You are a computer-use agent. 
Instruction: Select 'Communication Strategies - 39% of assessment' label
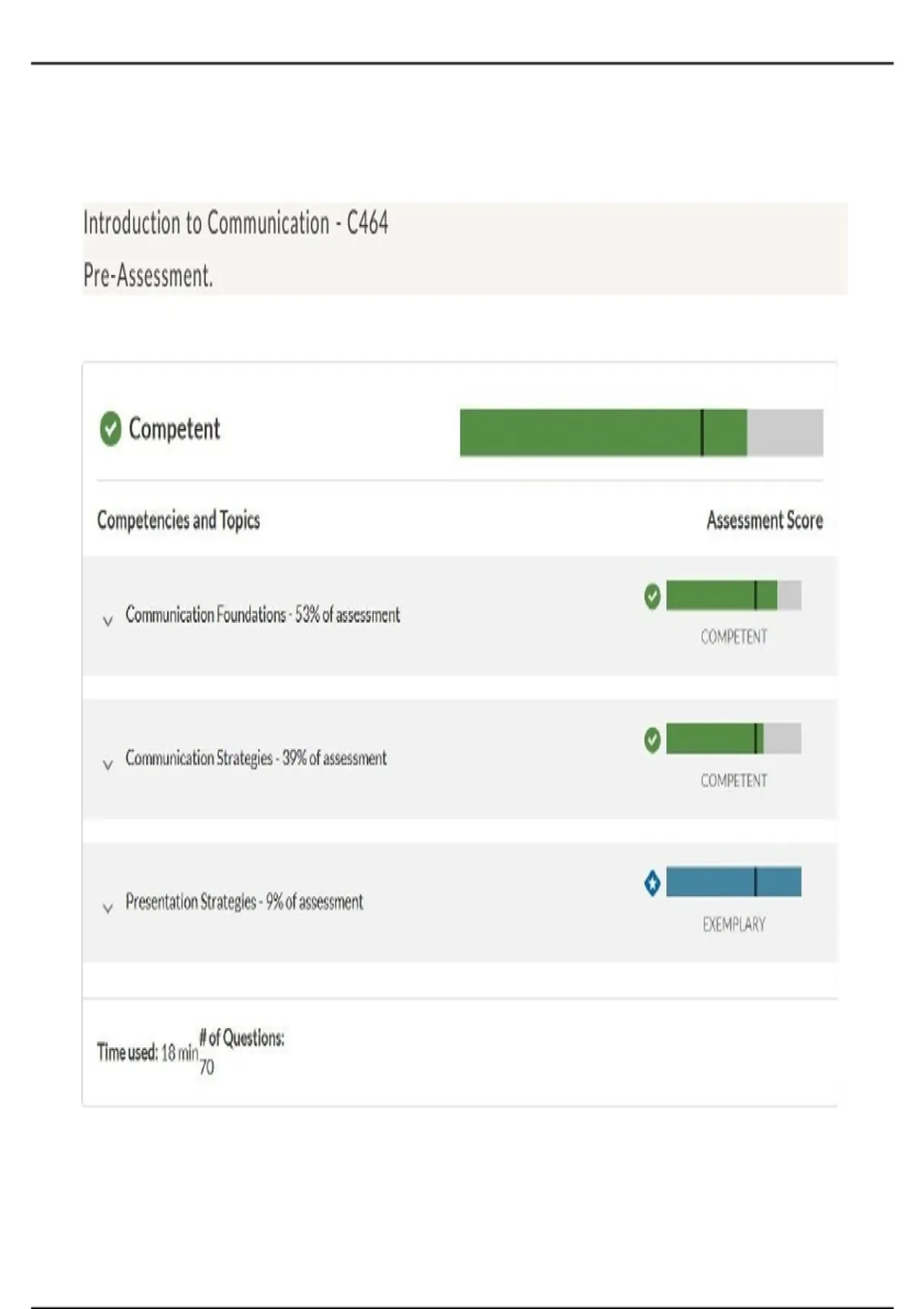[256, 758]
